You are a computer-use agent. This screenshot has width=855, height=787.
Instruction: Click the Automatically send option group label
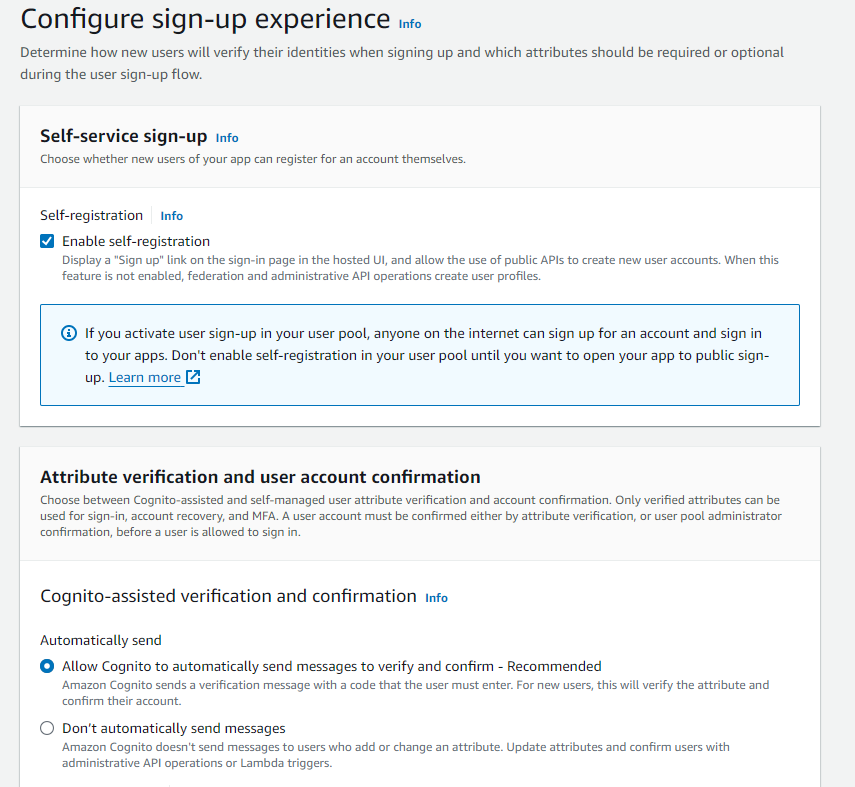pyautogui.click(x=101, y=640)
